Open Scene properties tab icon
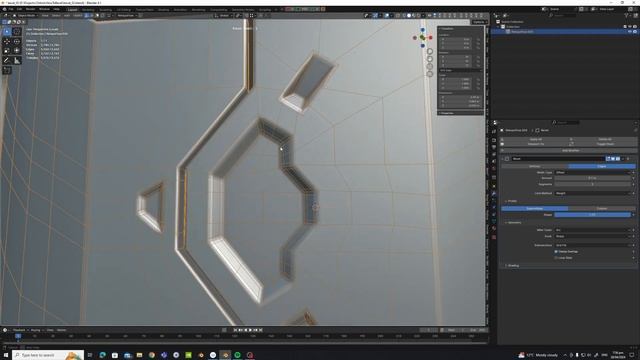The width and height of the screenshot is (640, 360). 494,161
